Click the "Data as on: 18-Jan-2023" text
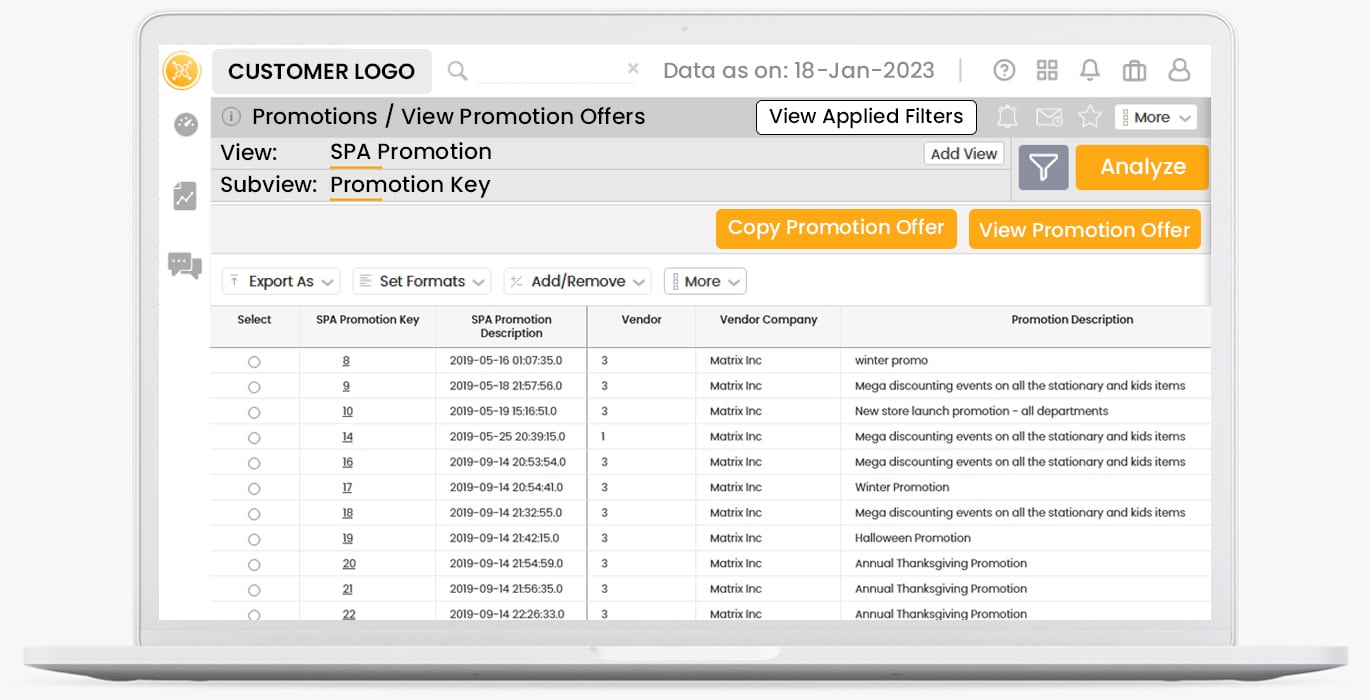 coord(799,70)
